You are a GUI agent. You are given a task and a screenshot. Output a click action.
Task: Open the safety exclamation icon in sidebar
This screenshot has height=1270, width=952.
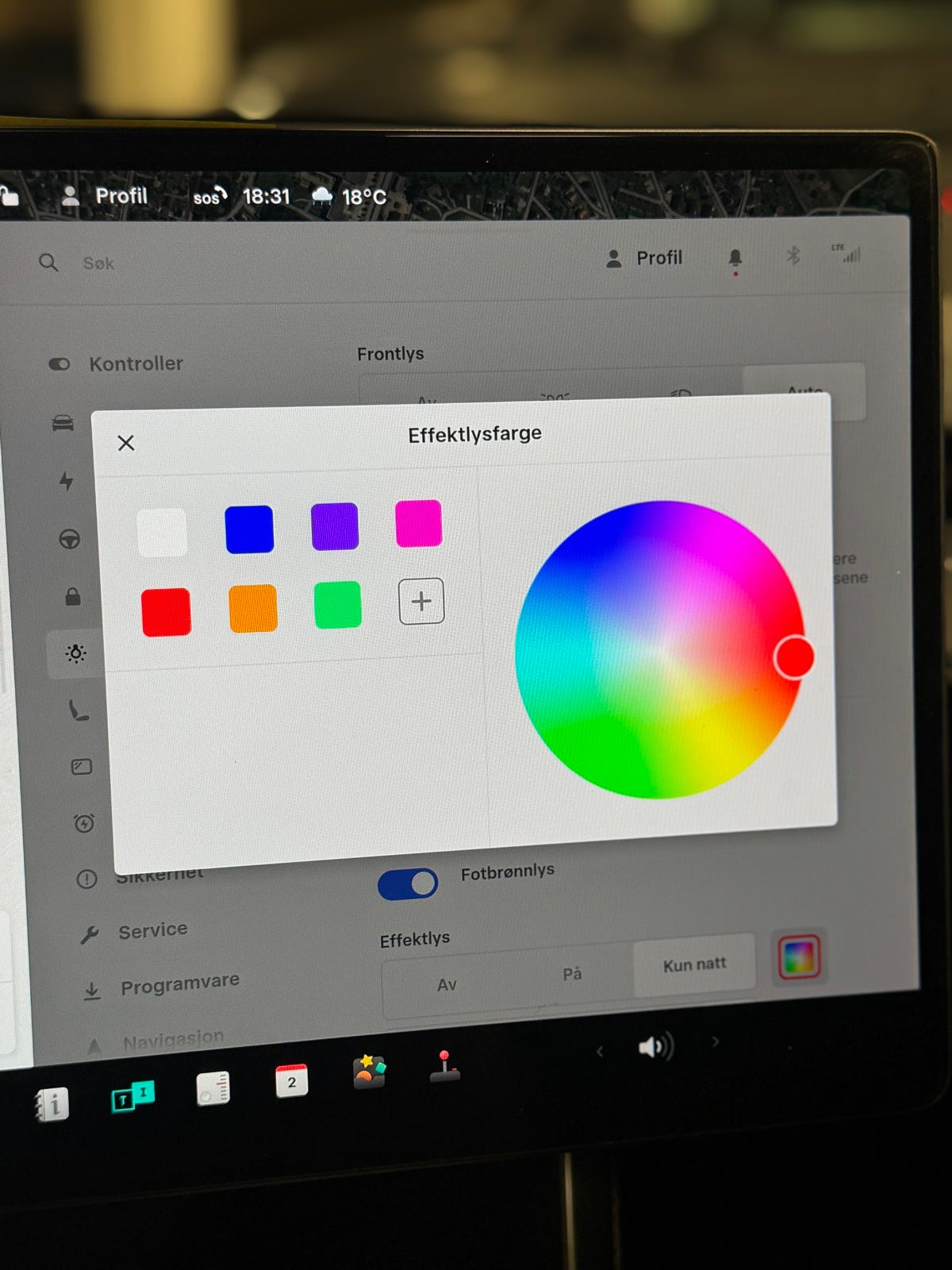86,879
